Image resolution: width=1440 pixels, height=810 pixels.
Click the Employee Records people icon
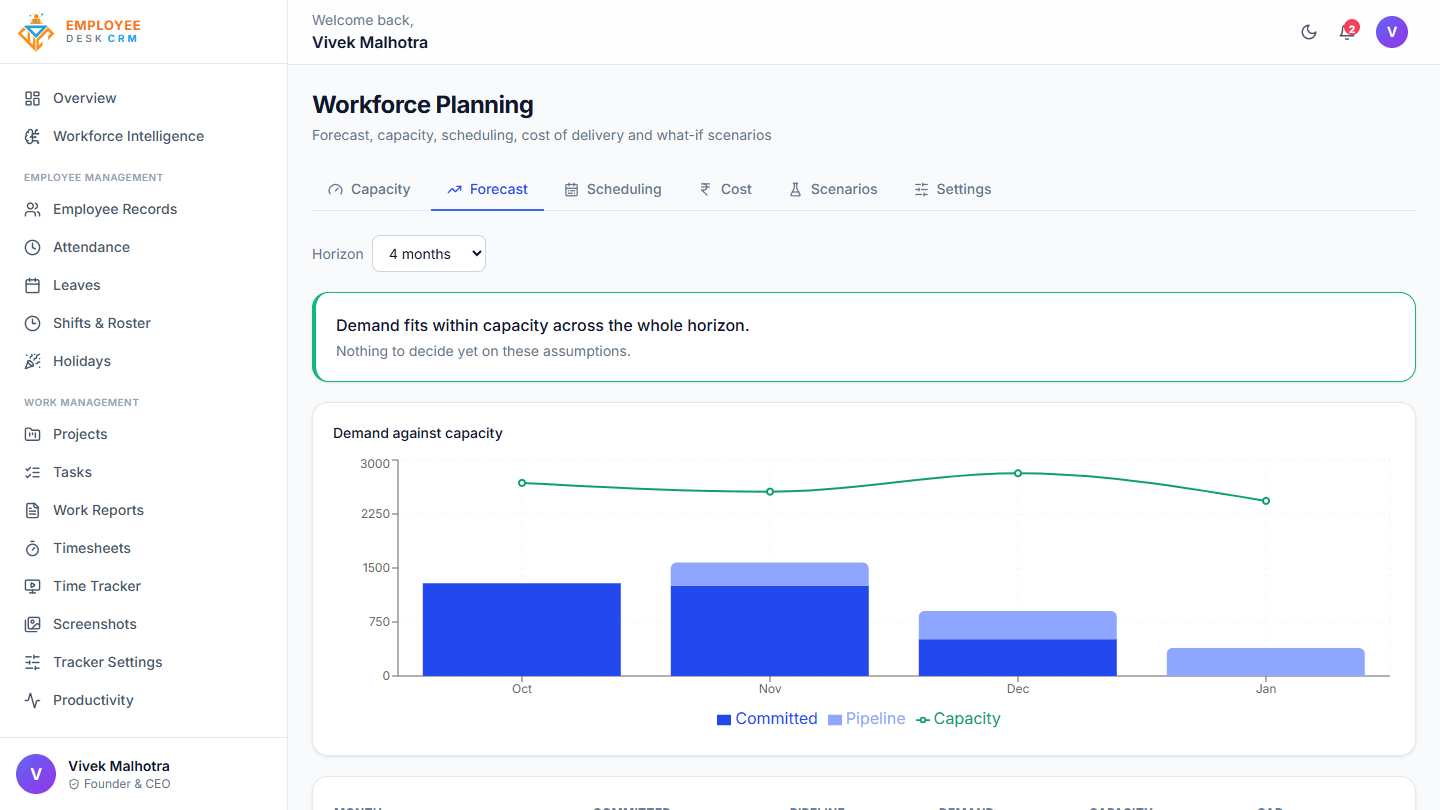33,209
